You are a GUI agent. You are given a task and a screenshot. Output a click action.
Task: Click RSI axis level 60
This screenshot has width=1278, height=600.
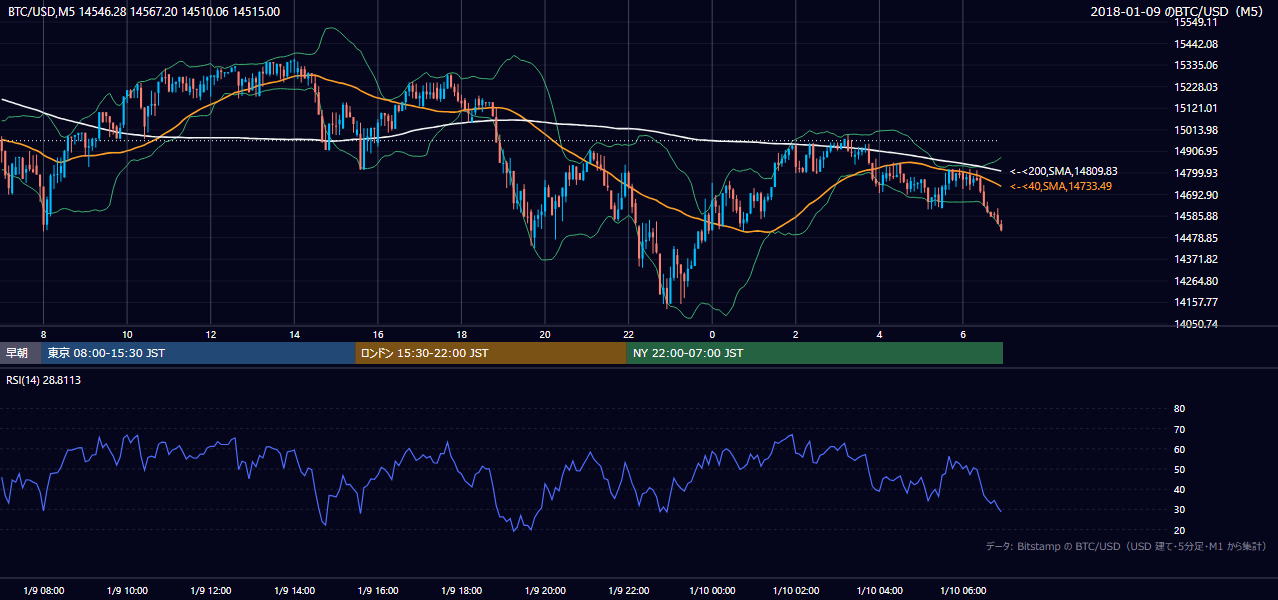[x=1179, y=449]
